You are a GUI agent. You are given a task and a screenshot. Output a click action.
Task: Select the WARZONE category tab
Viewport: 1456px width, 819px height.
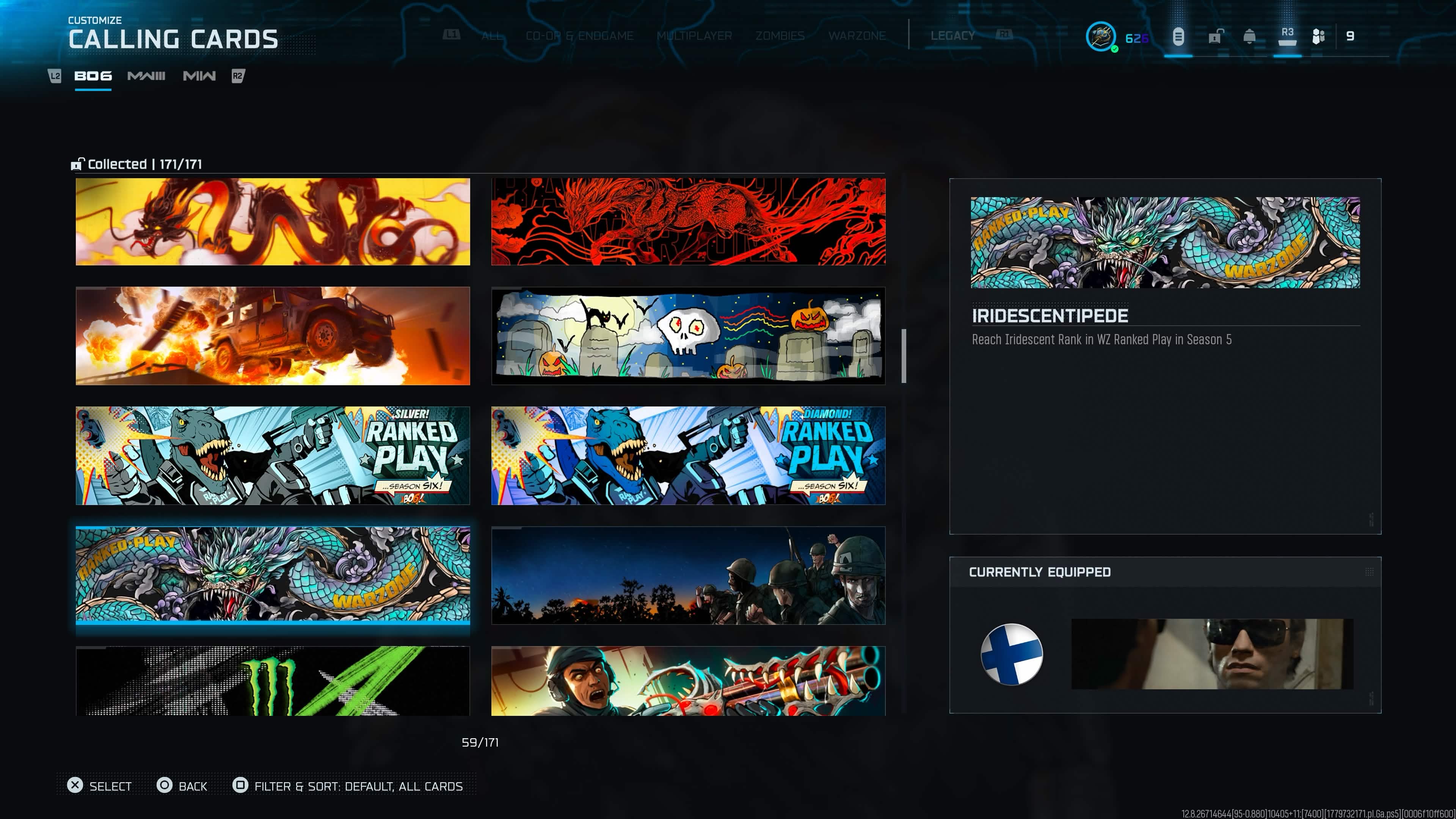click(x=857, y=36)
